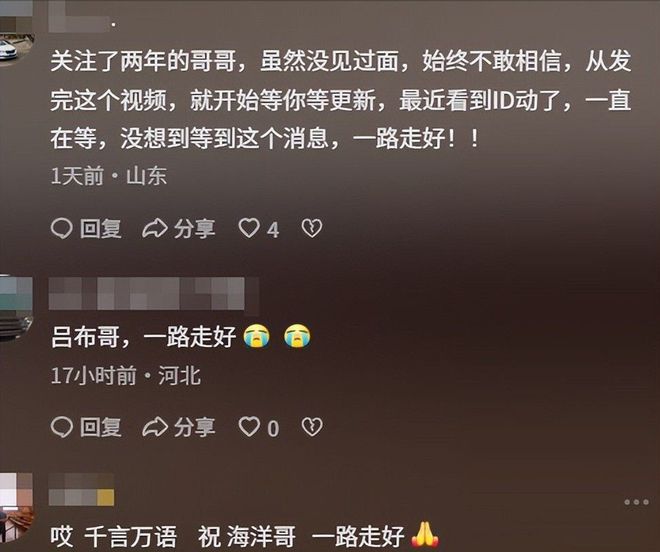Tap broken-heart dislike on Hebei comment

[x=312, y=427]
